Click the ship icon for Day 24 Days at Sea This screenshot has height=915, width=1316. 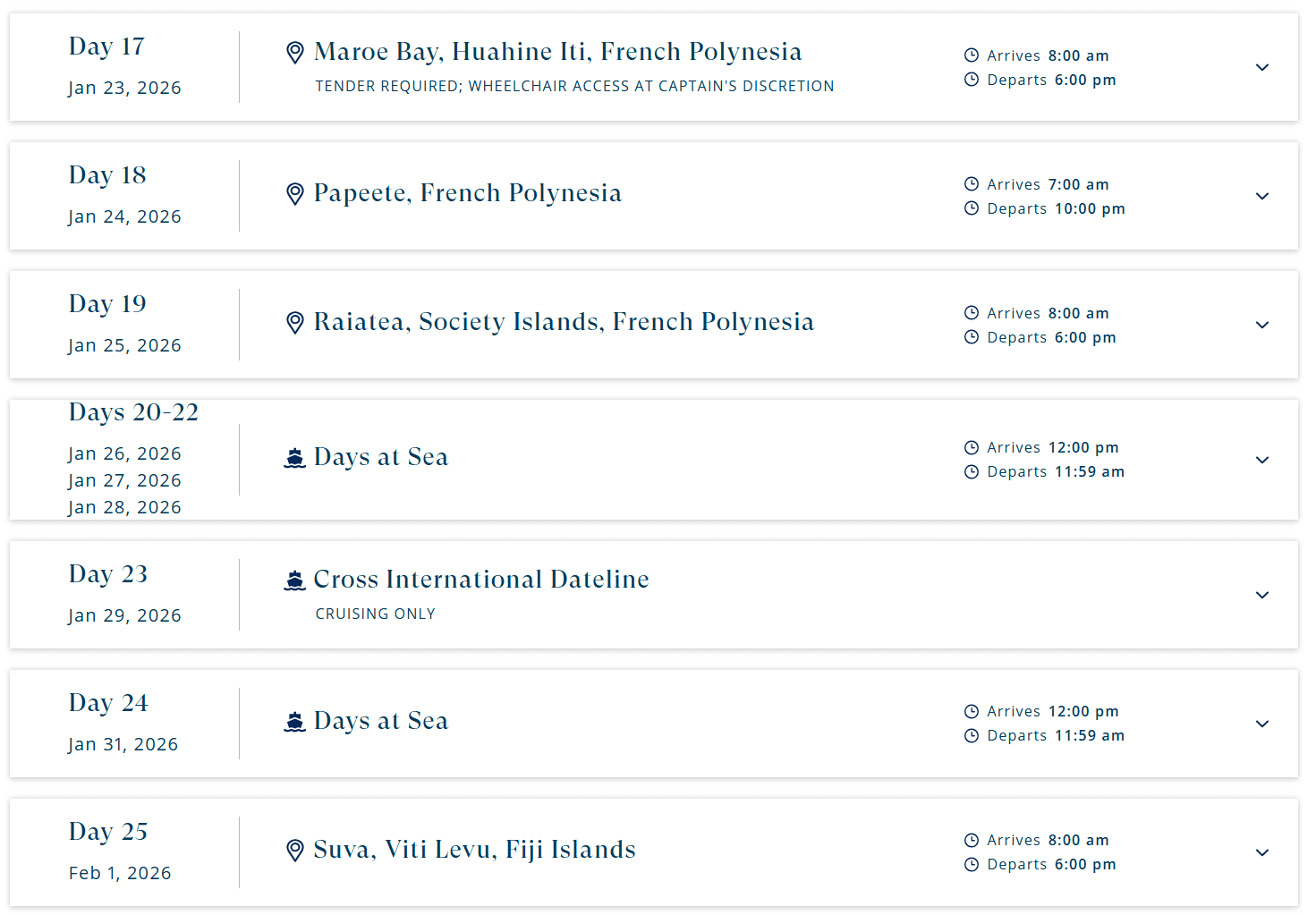tap(294, 722)
